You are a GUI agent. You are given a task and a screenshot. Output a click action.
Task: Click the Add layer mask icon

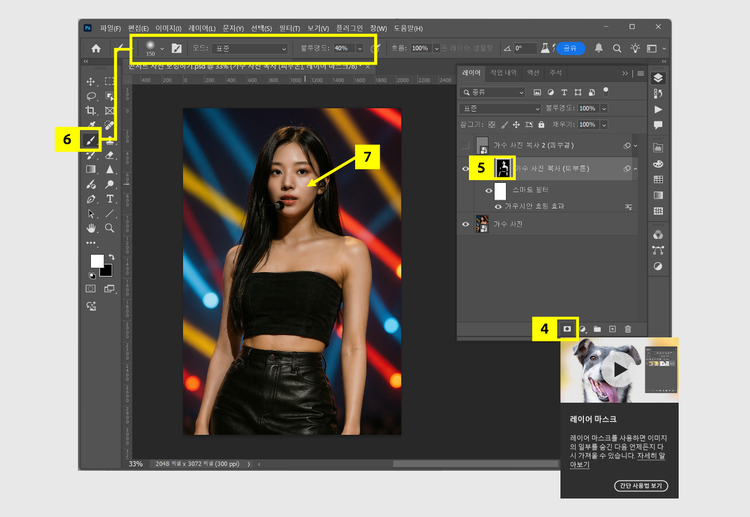tap(567, 328)
